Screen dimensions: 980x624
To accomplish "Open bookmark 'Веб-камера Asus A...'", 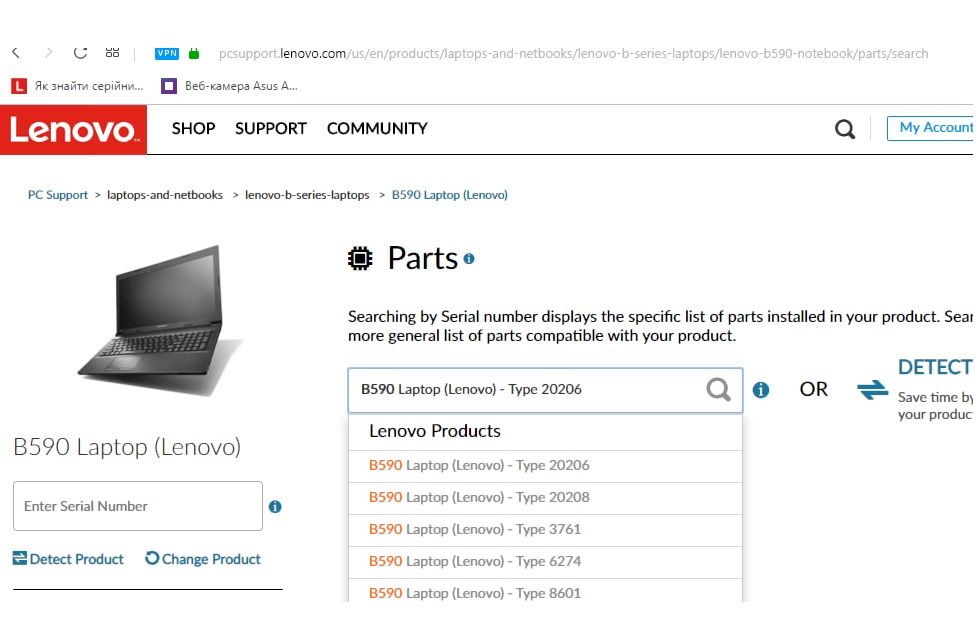I will (x=229, y=86).
